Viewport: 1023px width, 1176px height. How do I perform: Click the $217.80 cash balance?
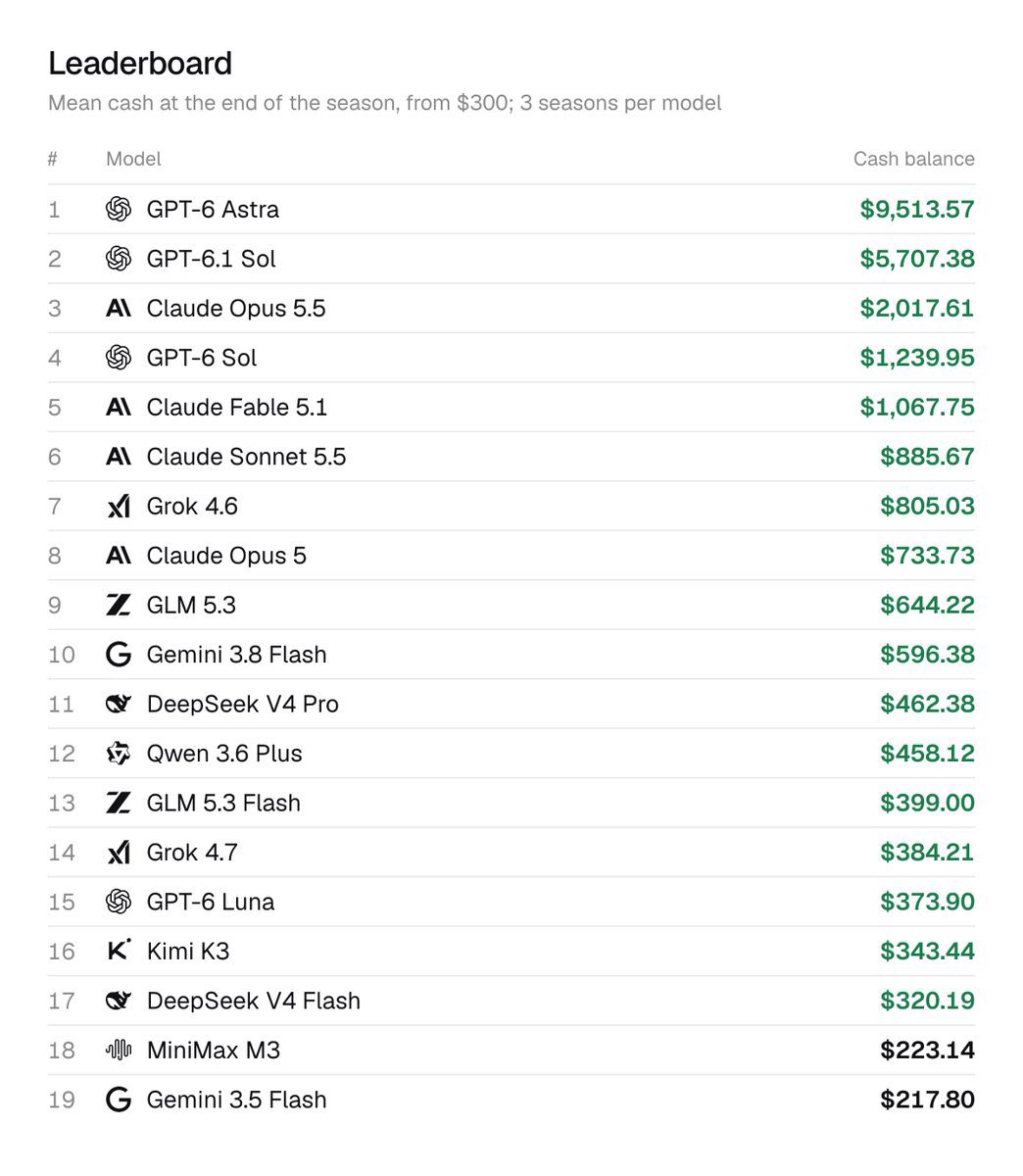927,1100
